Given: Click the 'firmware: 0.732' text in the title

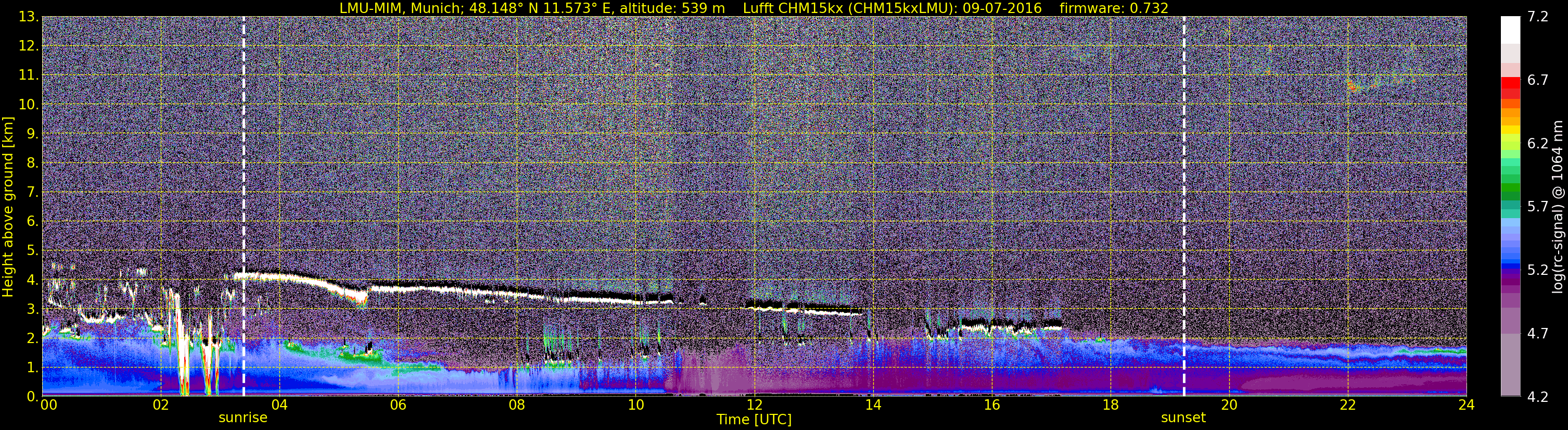Looking at the screenshot, I should (x=1114, y=8).
